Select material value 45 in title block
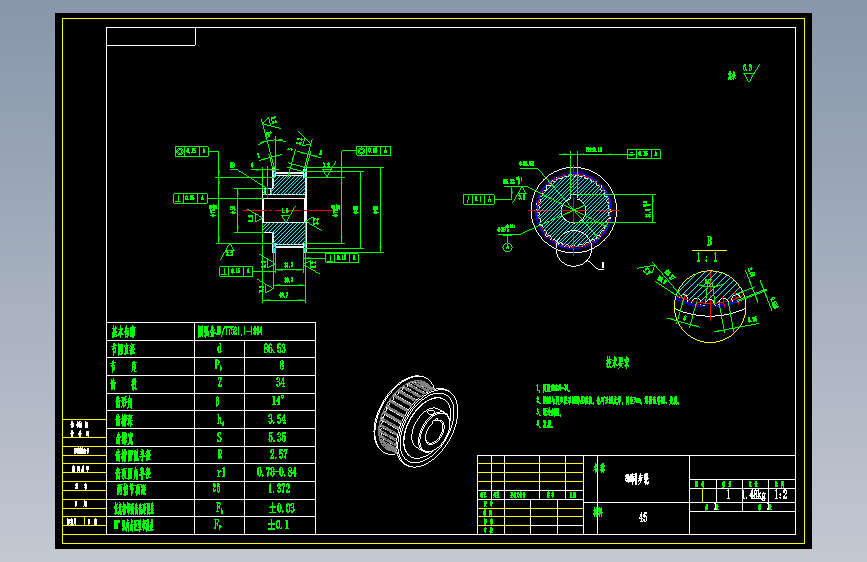 [643, 517]
